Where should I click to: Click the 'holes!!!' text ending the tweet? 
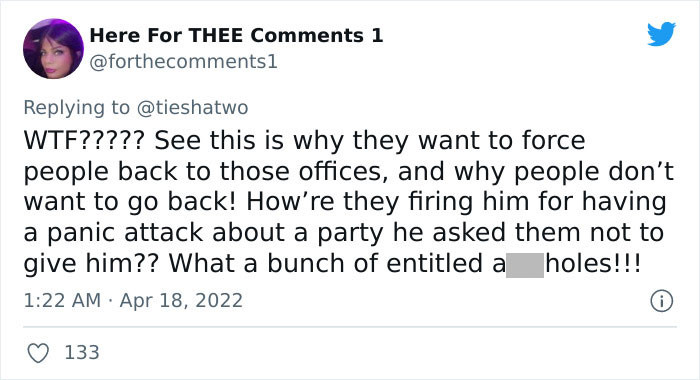pos(593,263)
